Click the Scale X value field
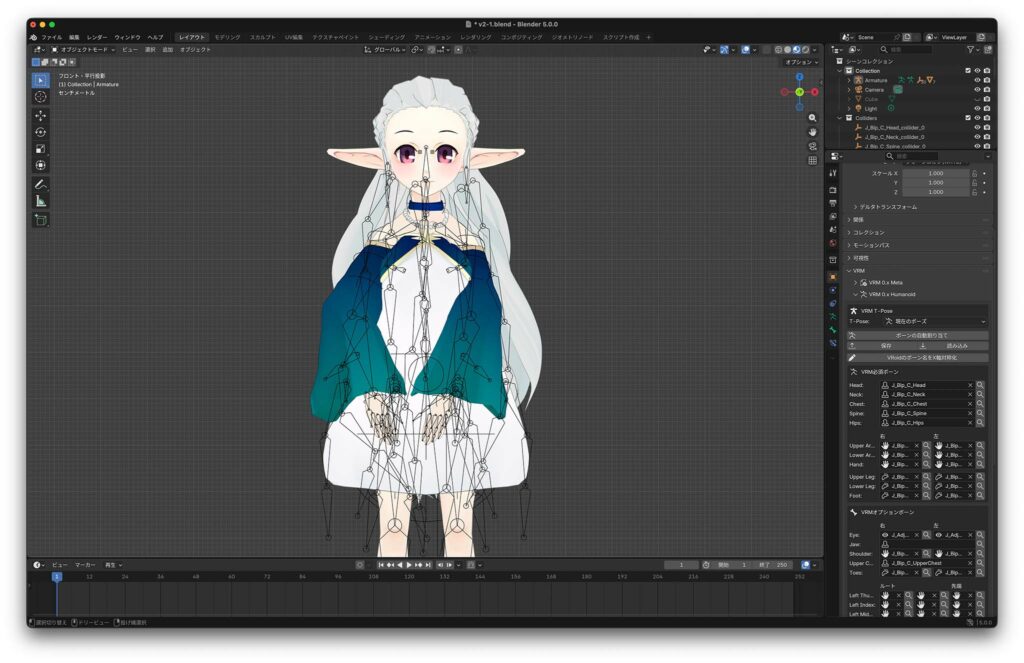The height and width of the screenshot is (663, 1024). [x=935, y=173]
